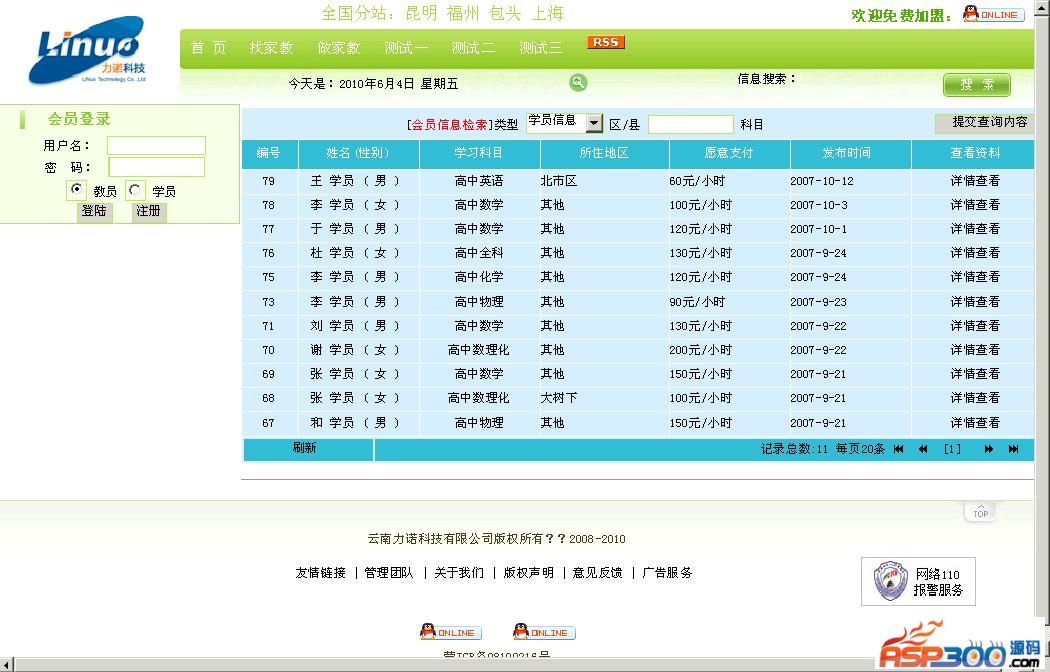Click the orange RSS feed icon
Image resolution: width=1050 pixels, height=672 pixels.
coord(606,42)
